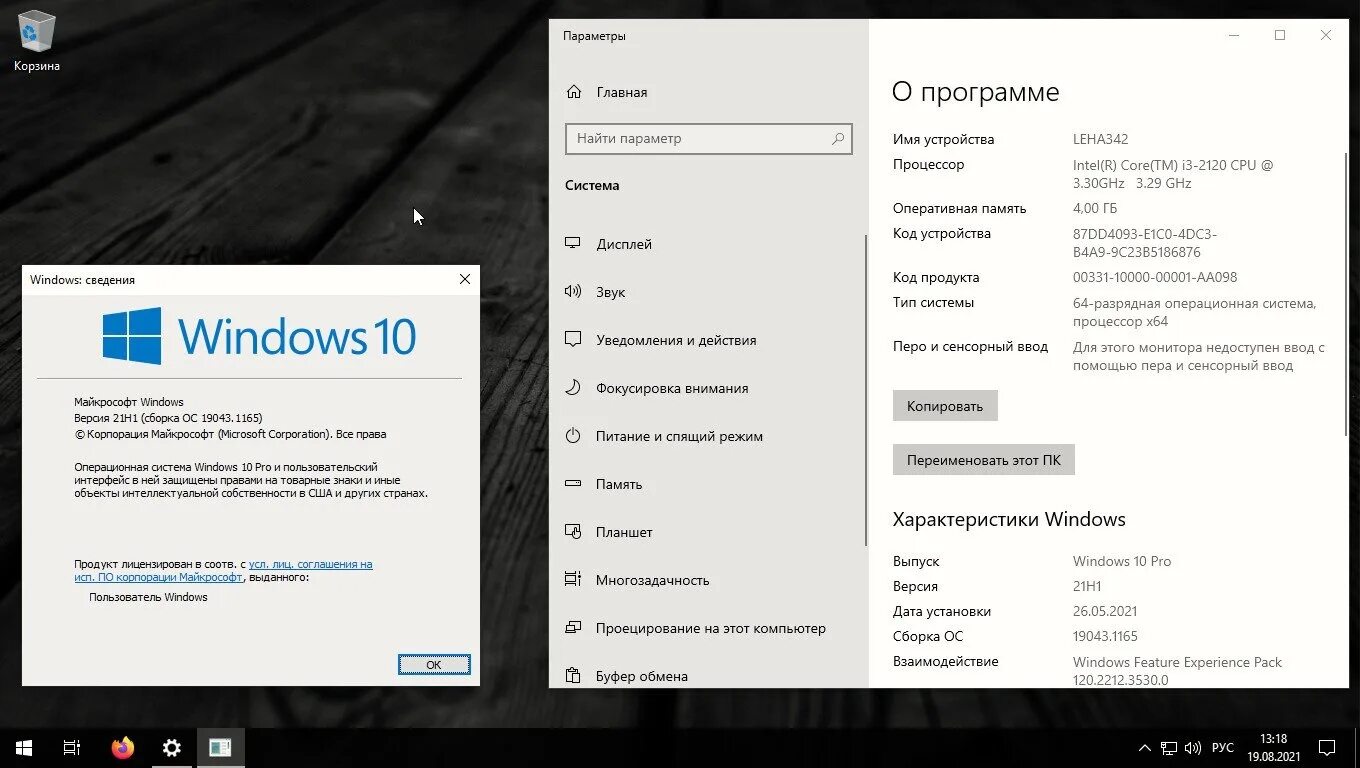The width and height of the screenshot is (1360, 768).
Task: Click edition value Windows 10 Pro
Action: coord(1122,561)
